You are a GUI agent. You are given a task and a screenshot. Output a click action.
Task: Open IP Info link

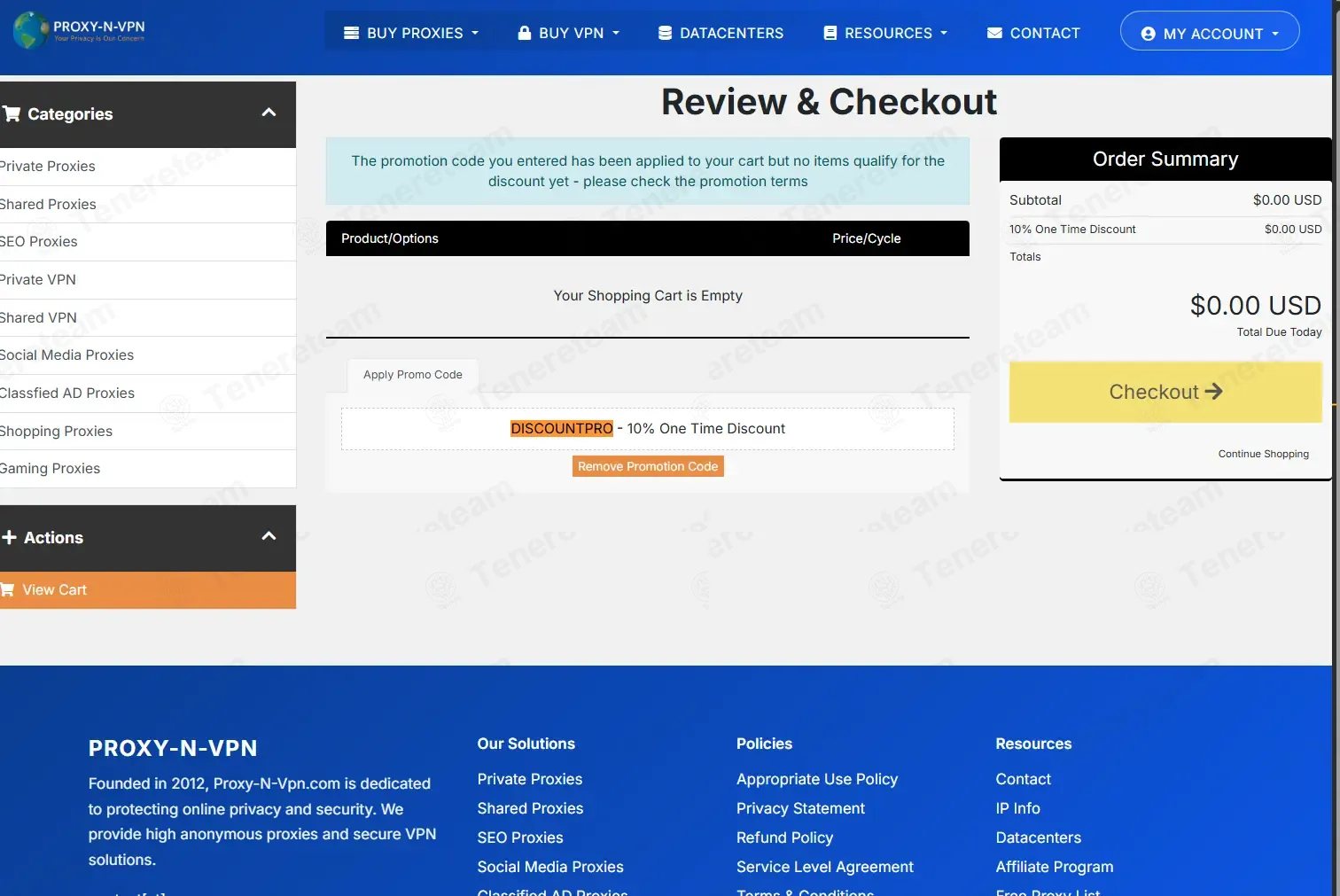pos(1017,808)
